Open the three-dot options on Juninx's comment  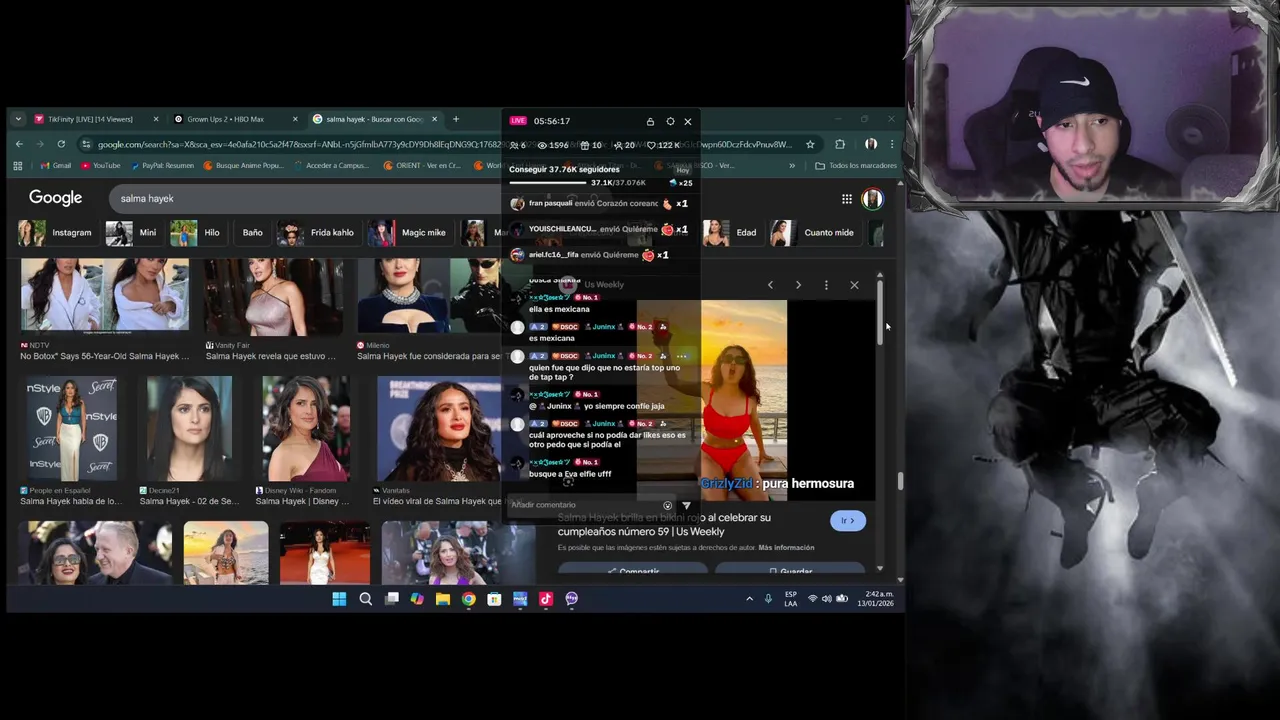click(x=681, y=356)
